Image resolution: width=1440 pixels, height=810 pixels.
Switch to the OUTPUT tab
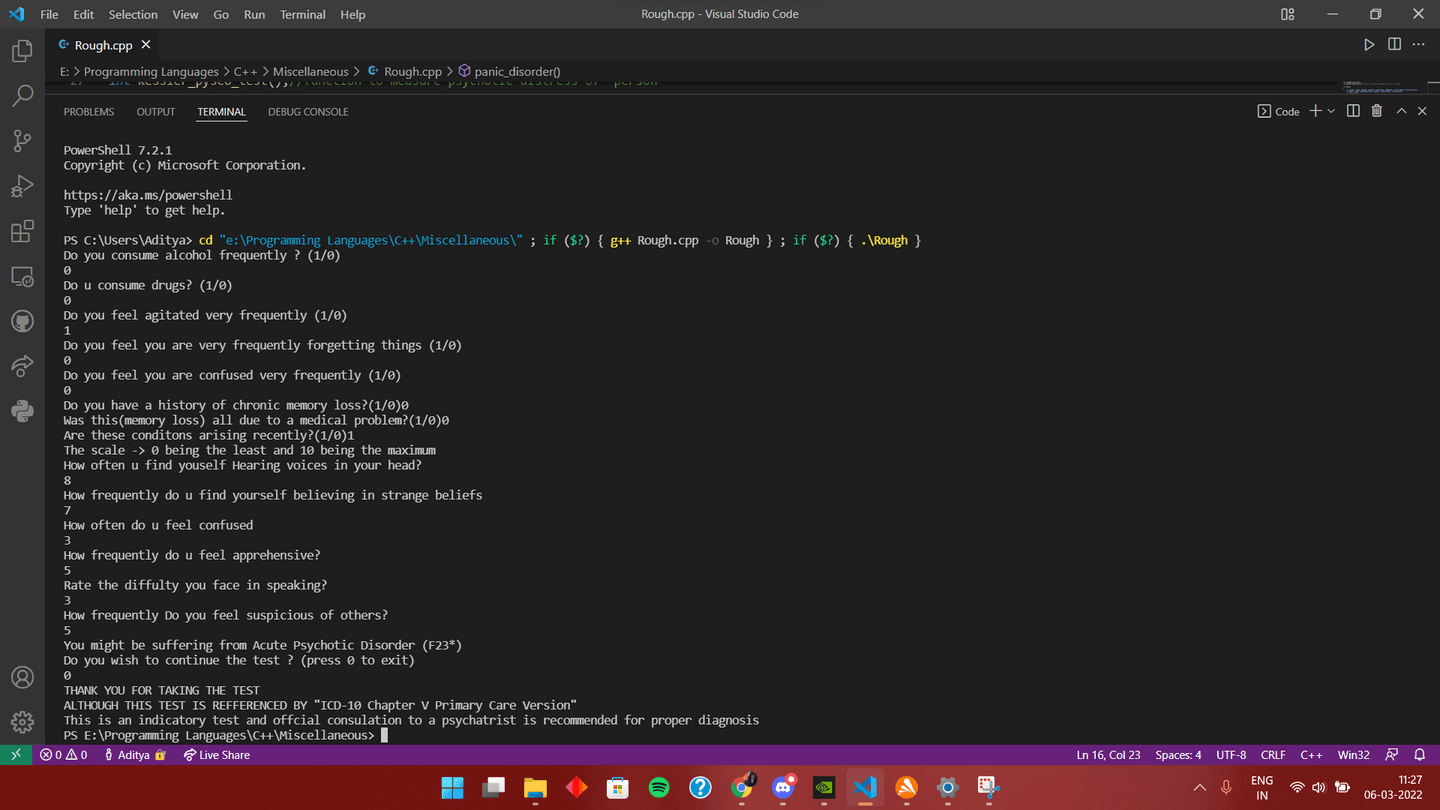[x=156, y=111]
